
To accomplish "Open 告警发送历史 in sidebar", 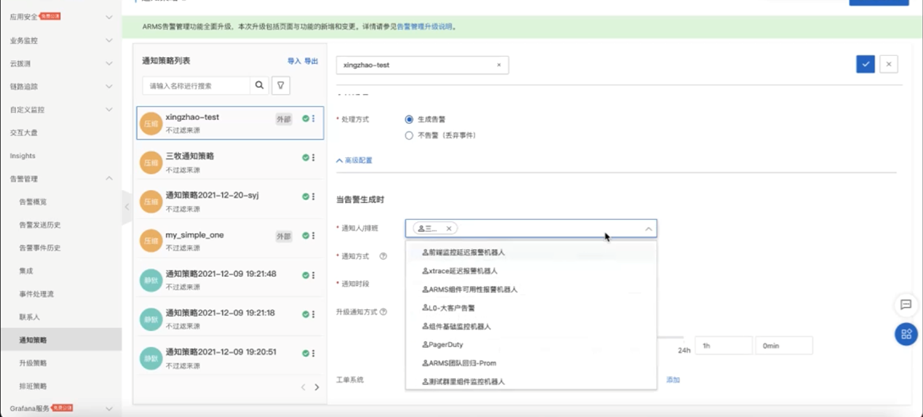I will (x=40, y=225).
